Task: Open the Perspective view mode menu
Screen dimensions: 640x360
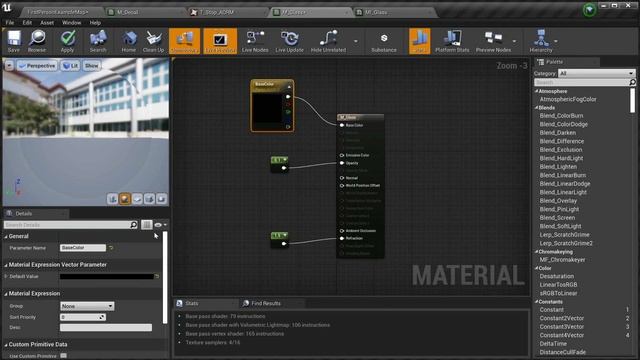Action: [37, 66]
